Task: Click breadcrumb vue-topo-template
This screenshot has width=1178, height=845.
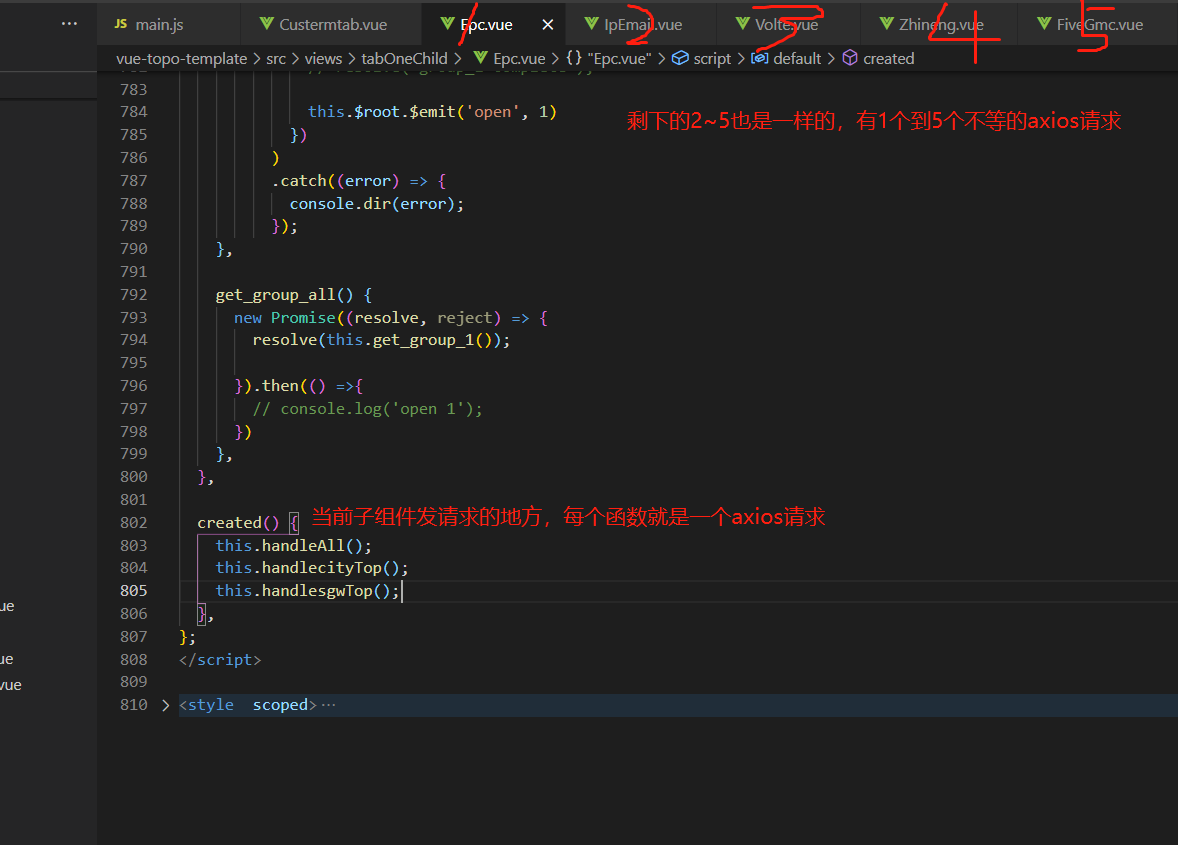Action: [181, 59]
